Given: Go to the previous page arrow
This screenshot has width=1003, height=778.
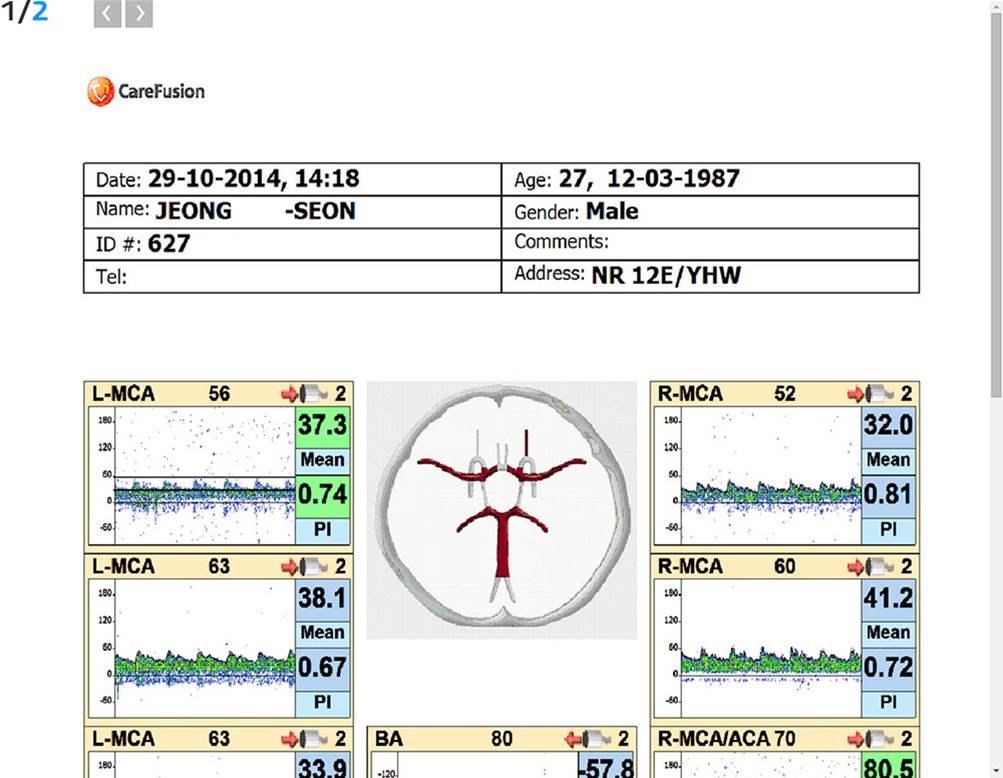Looking at the screenshot, I should click(x=107, y=13).
